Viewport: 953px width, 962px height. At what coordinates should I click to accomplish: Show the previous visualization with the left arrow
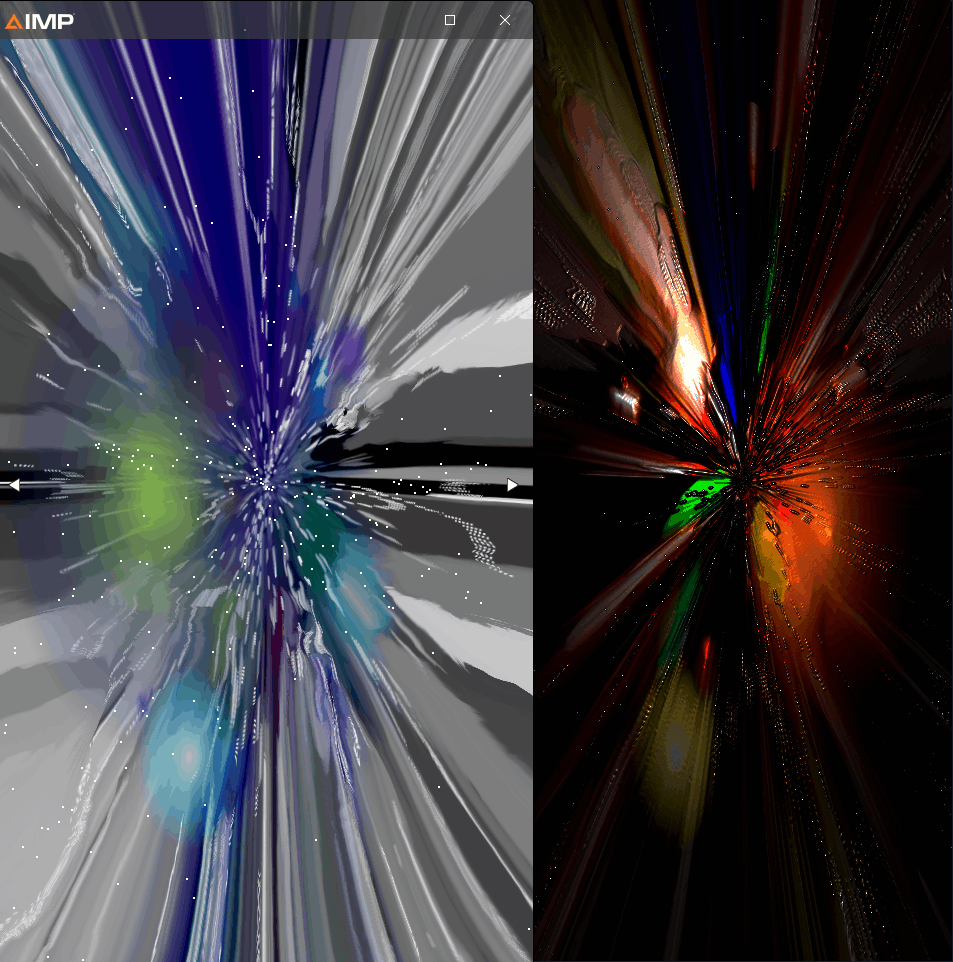coord(14,485)
